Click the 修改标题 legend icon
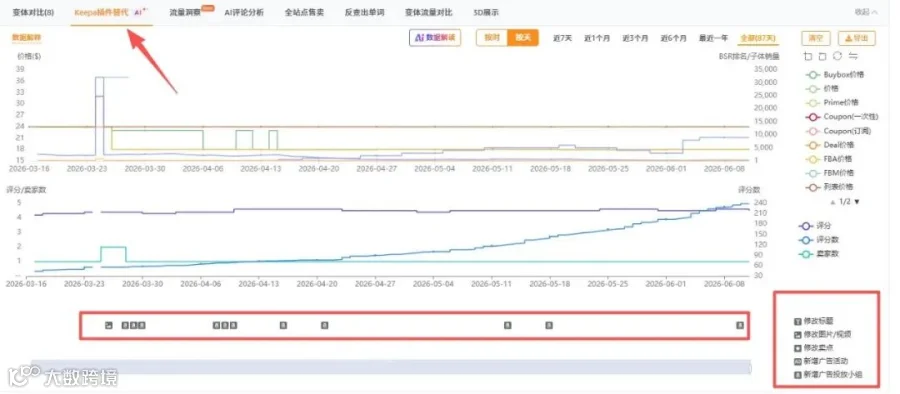Screen dimensions: 900x394 797,321
